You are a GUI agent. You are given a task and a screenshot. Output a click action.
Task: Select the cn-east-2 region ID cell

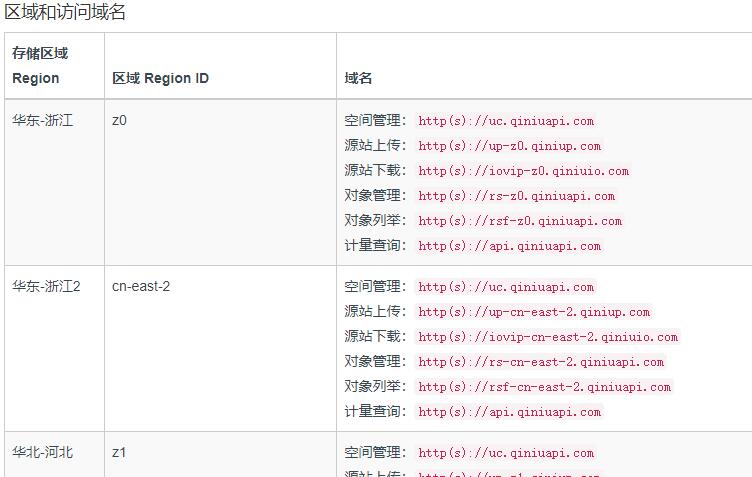tap(141, 287)
